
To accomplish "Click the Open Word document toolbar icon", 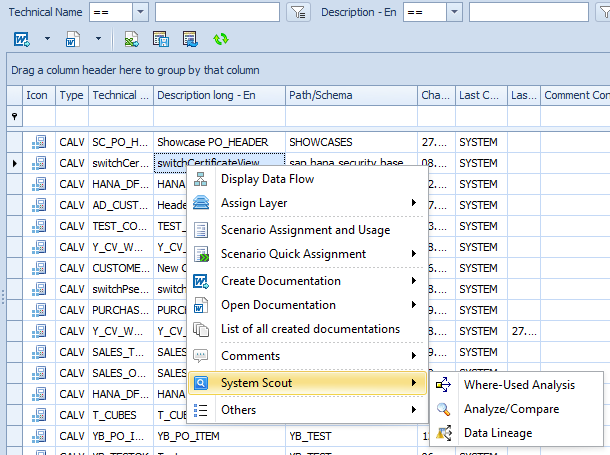I will click(73, 39).
